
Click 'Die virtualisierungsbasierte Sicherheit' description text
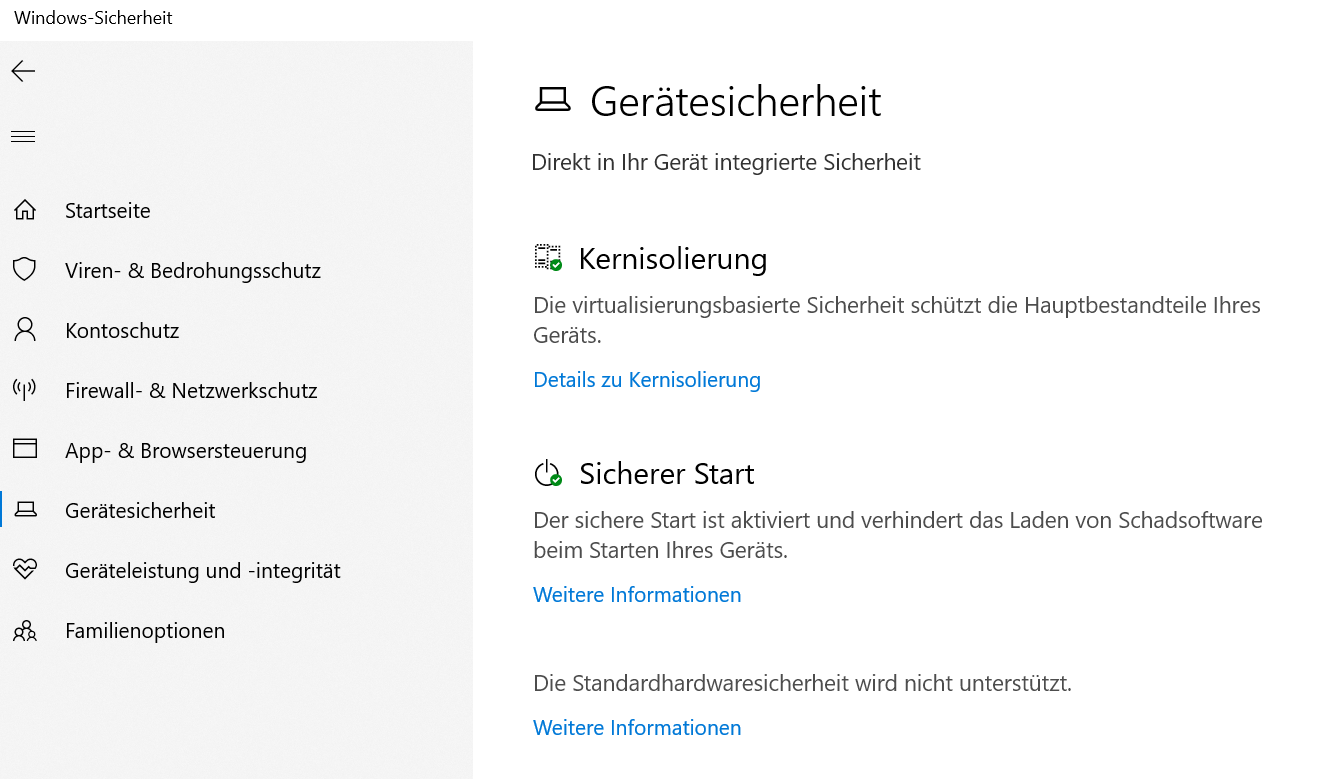(x=897, y=320)
